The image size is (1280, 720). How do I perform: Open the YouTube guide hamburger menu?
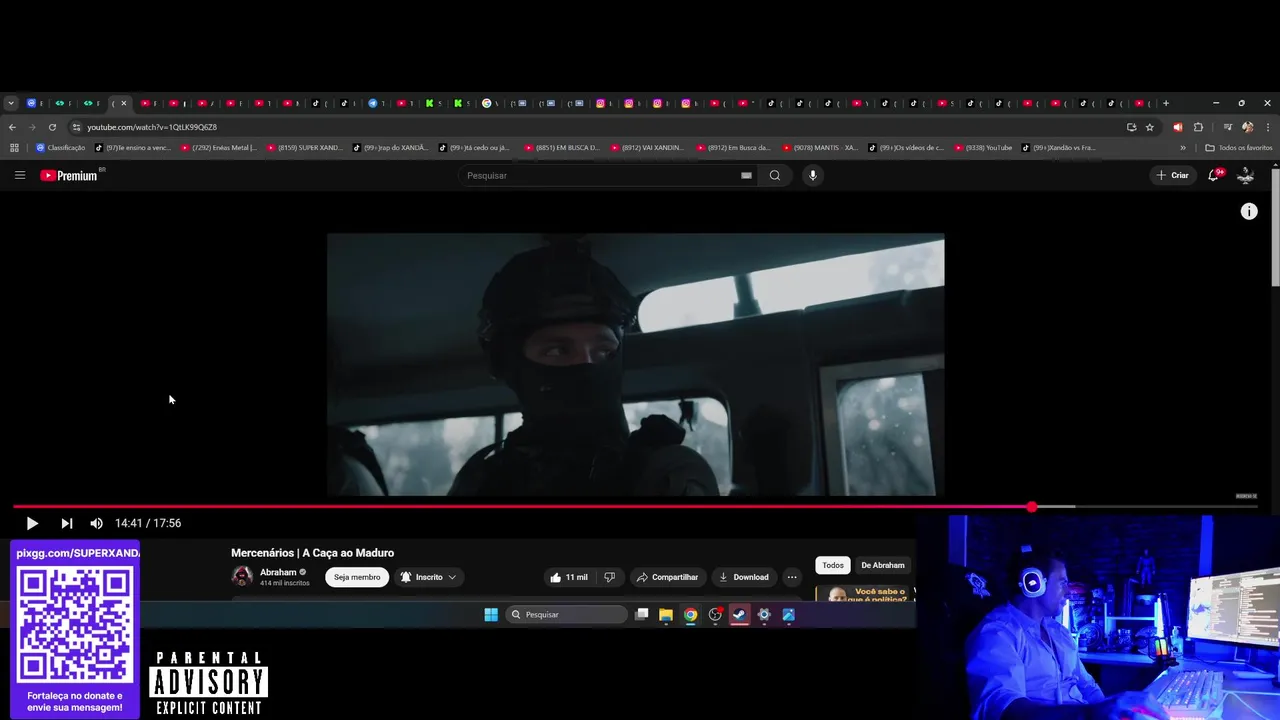pos(20,175)
